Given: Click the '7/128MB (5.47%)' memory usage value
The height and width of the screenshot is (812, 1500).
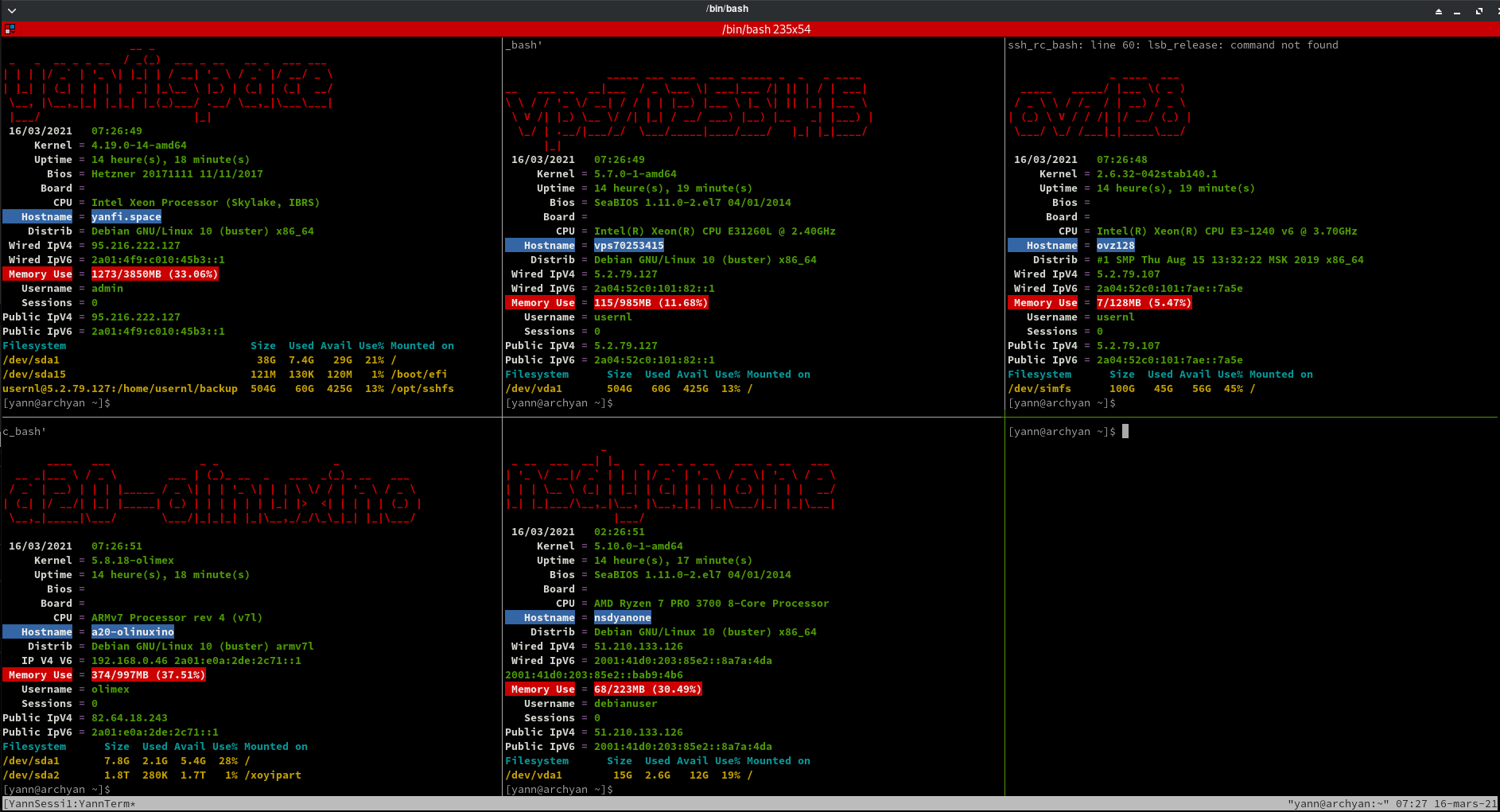Looking at the screenshot, I should (x=1144, y=303).
